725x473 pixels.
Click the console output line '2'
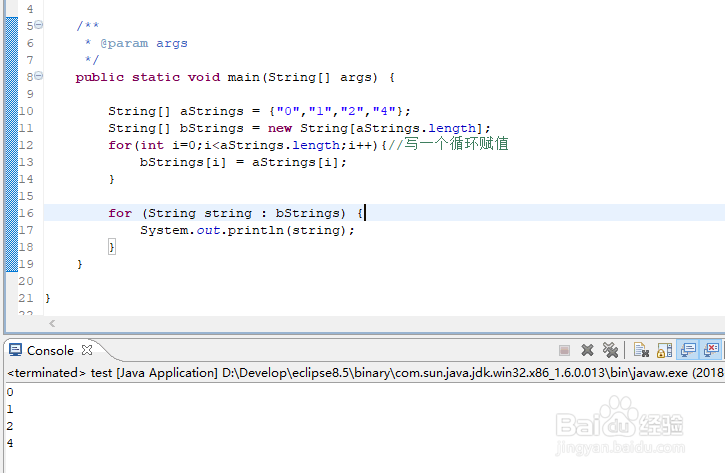10,426
